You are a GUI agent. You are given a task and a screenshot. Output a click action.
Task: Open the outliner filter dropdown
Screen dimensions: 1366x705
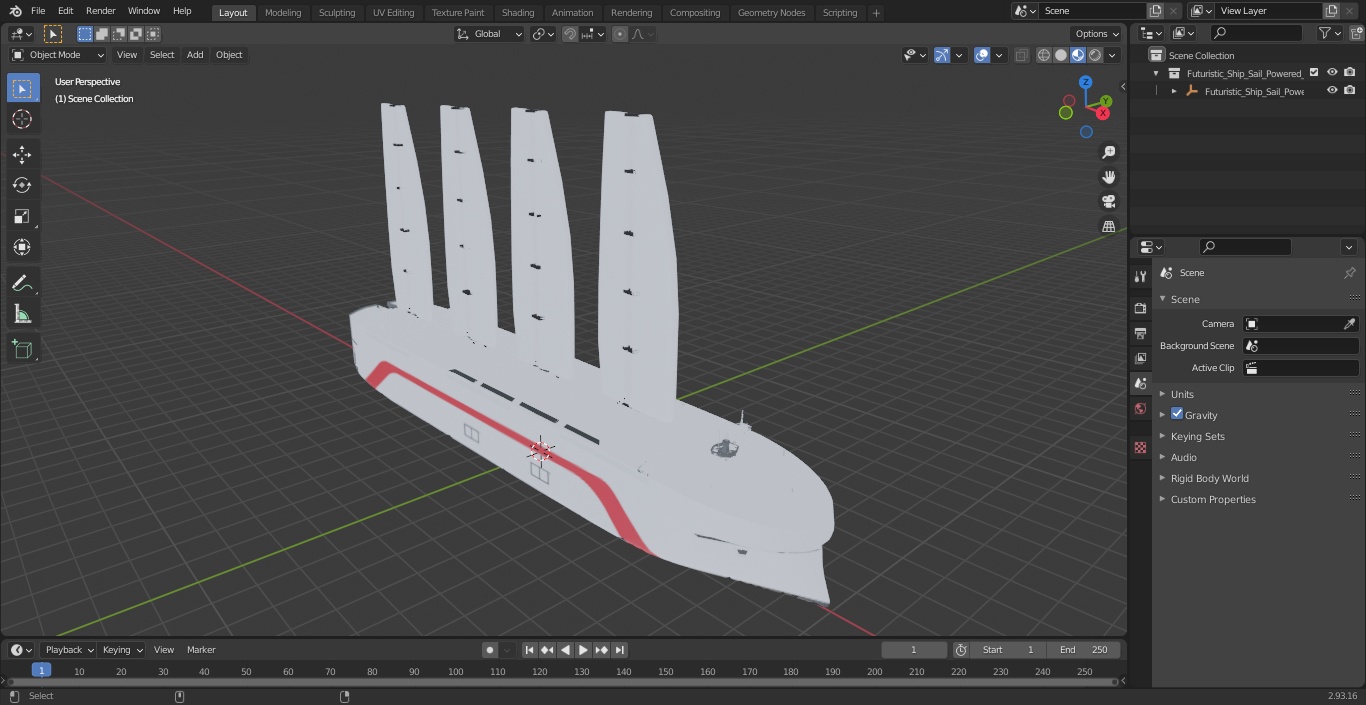1329,33
